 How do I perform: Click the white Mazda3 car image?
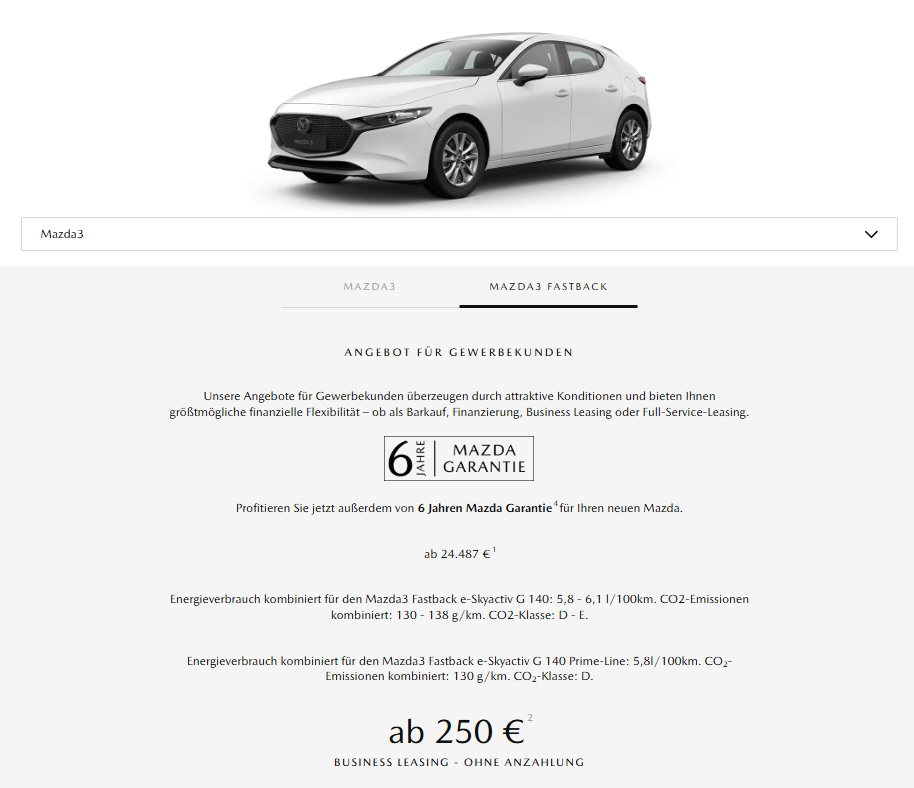[x=460, y=115]
